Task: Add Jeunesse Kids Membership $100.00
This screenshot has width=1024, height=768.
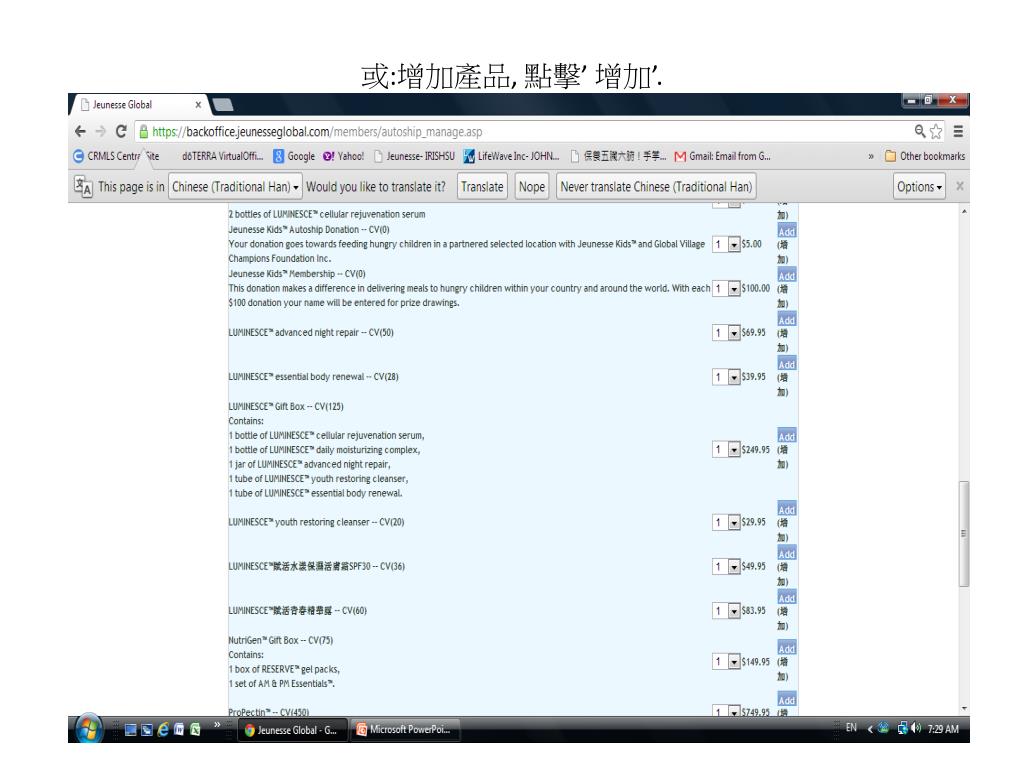Action: (x=786, y=276)
